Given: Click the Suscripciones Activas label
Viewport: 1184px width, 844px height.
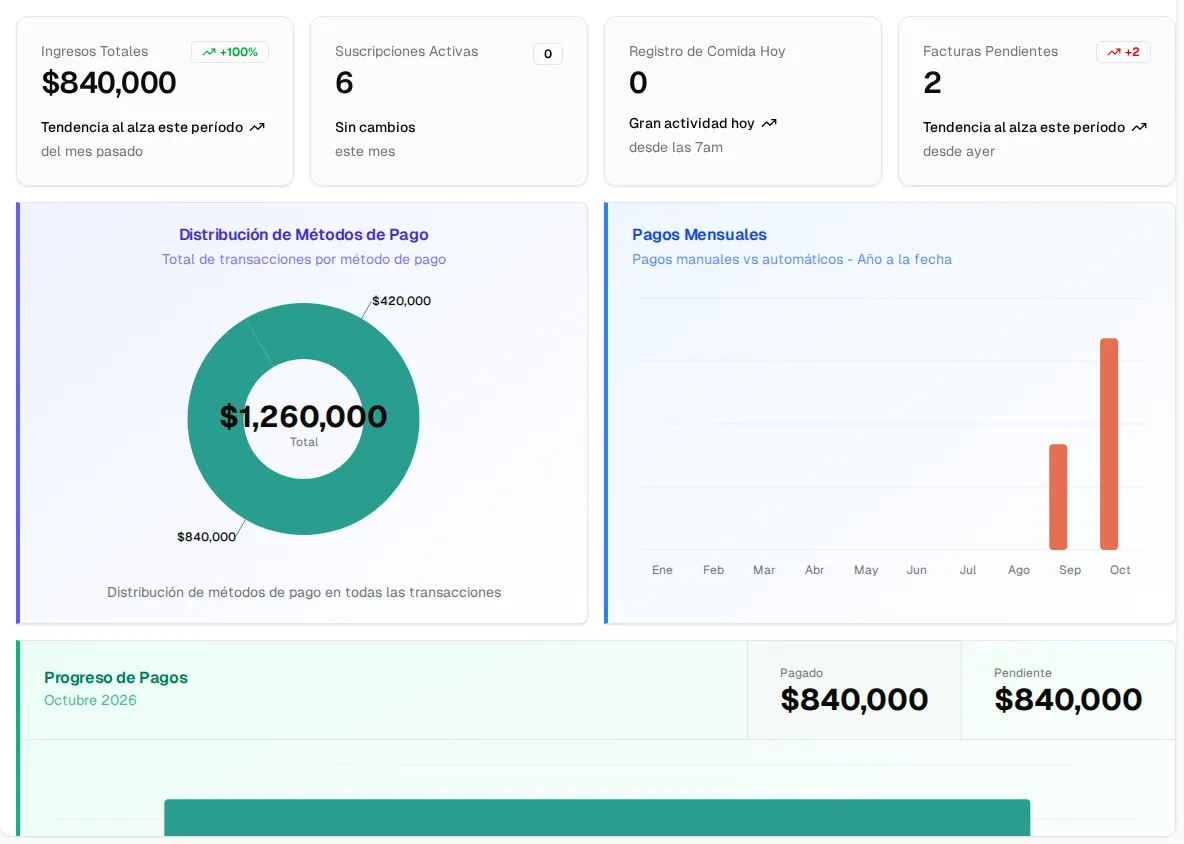Looking at the screenshot, I should coord(406,51).
